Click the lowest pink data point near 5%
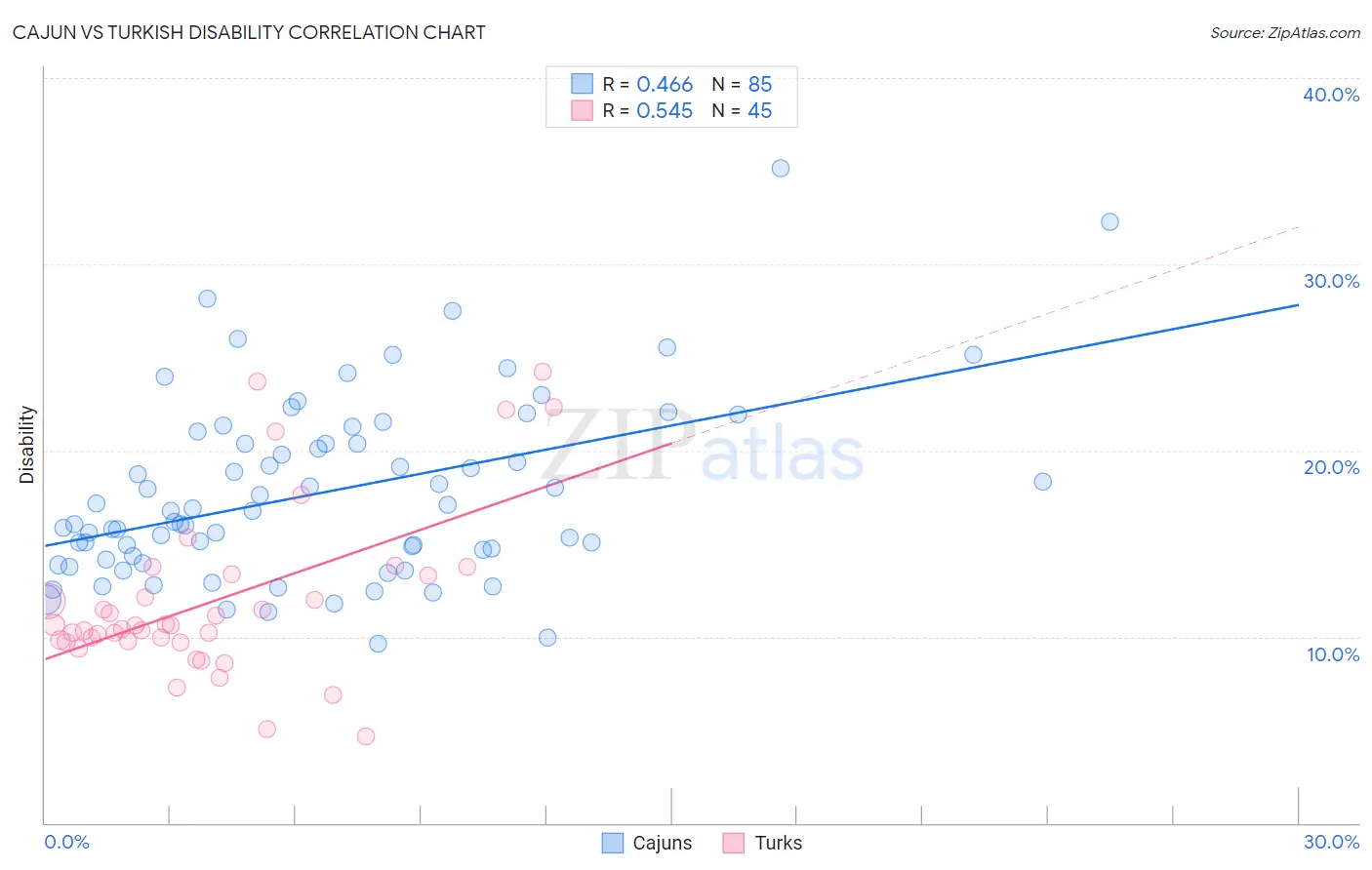 tap(366, 735)
